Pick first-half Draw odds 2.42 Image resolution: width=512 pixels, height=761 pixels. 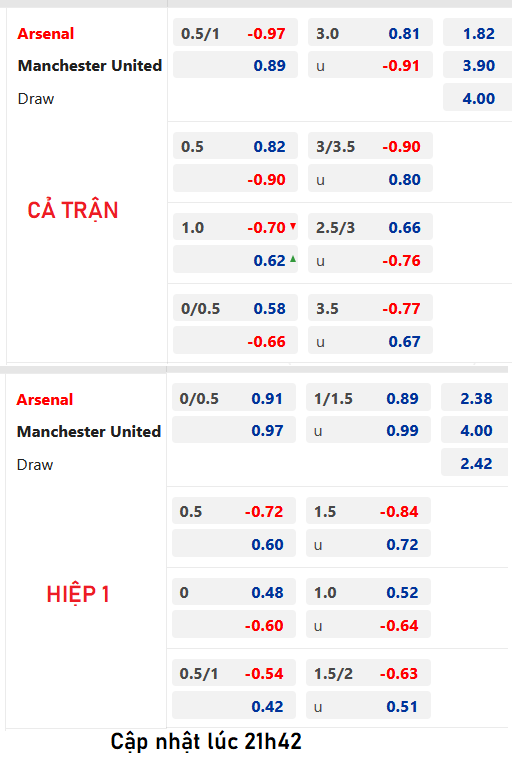click(x=475, y=463)
